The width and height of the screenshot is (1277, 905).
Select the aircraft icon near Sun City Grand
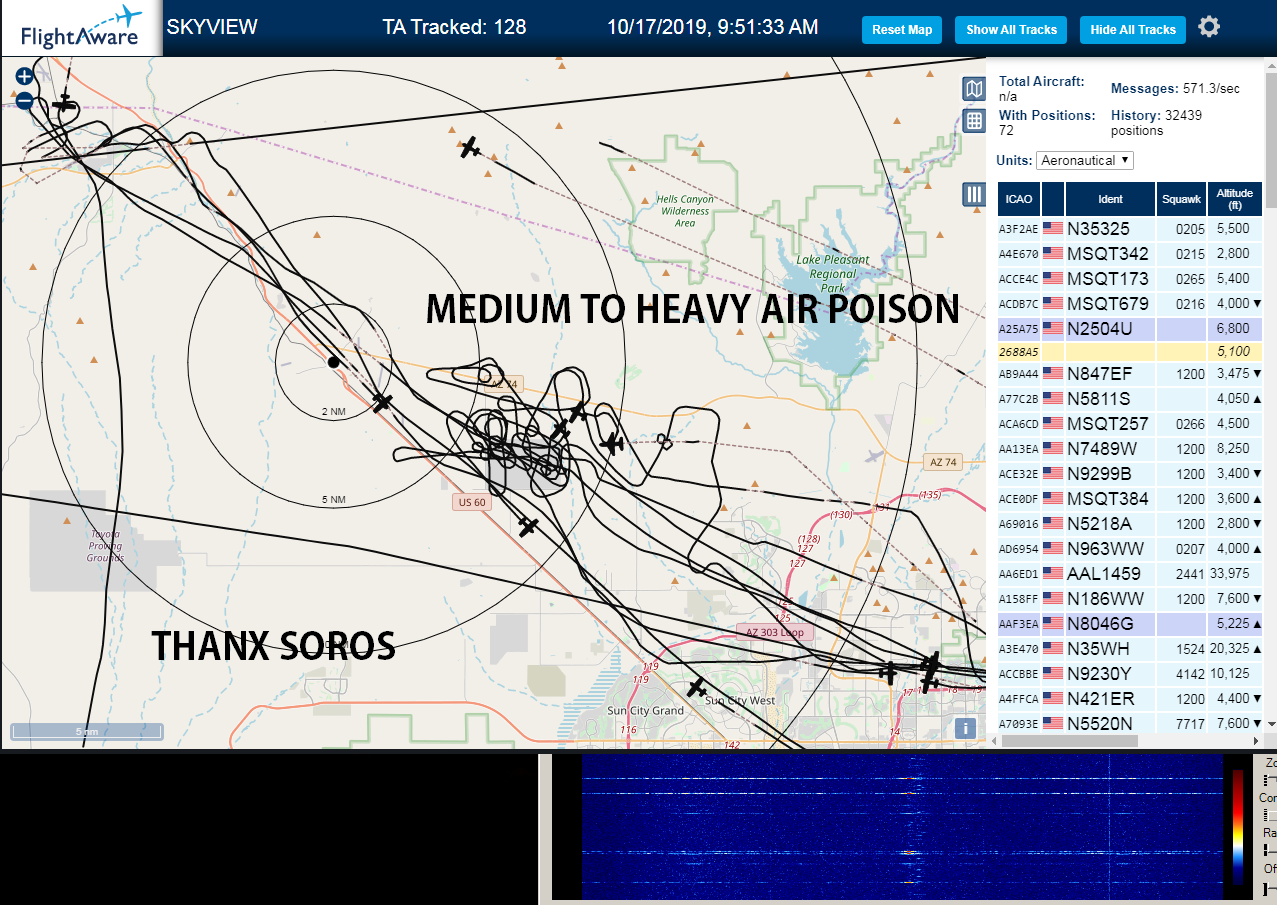tap(697, 688)
